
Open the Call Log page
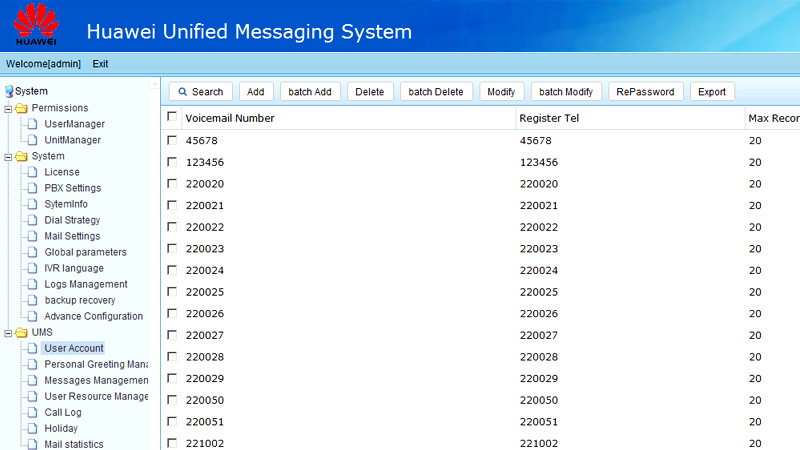[x=63, y=412]
